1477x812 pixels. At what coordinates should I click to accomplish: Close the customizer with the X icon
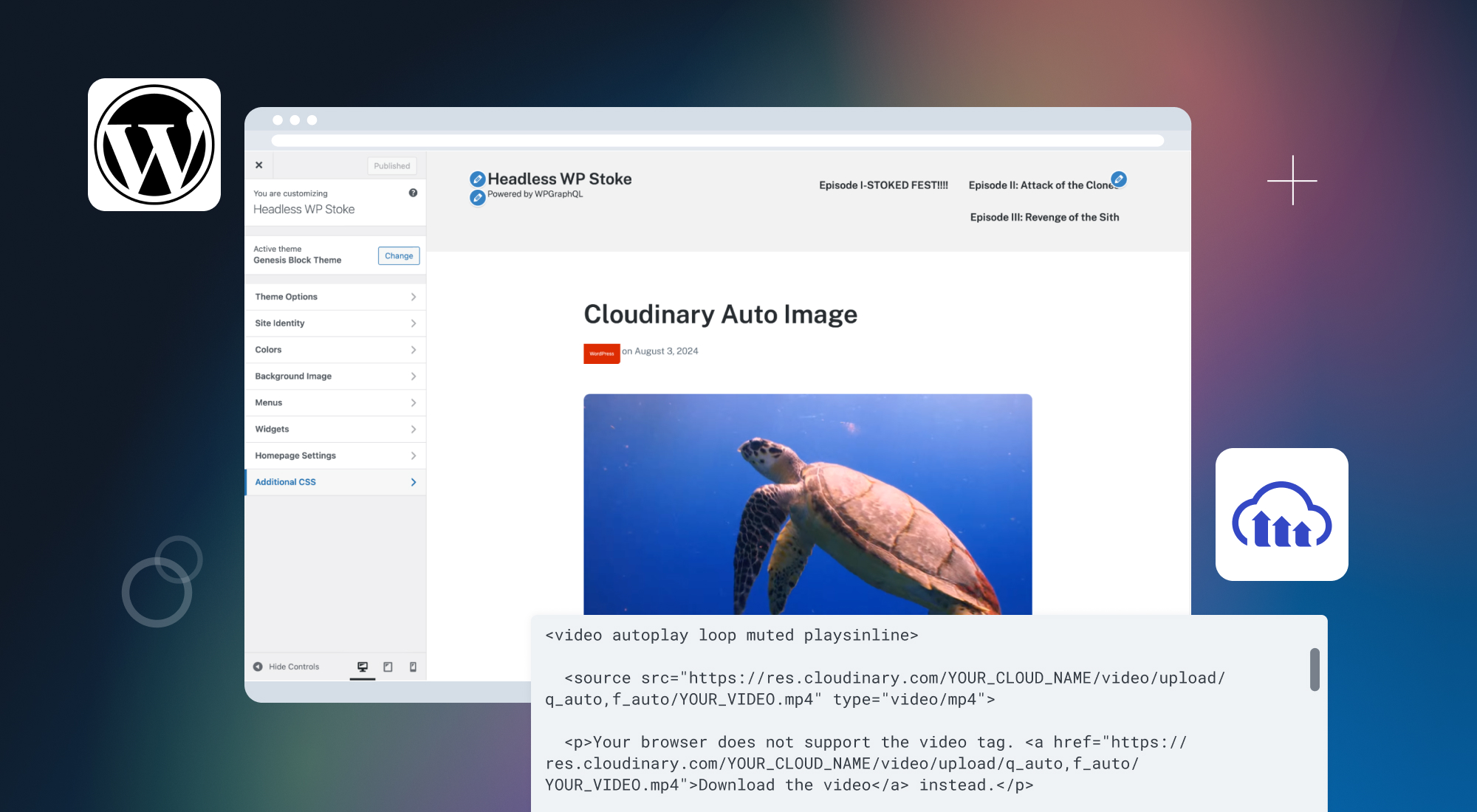point(259,165)
